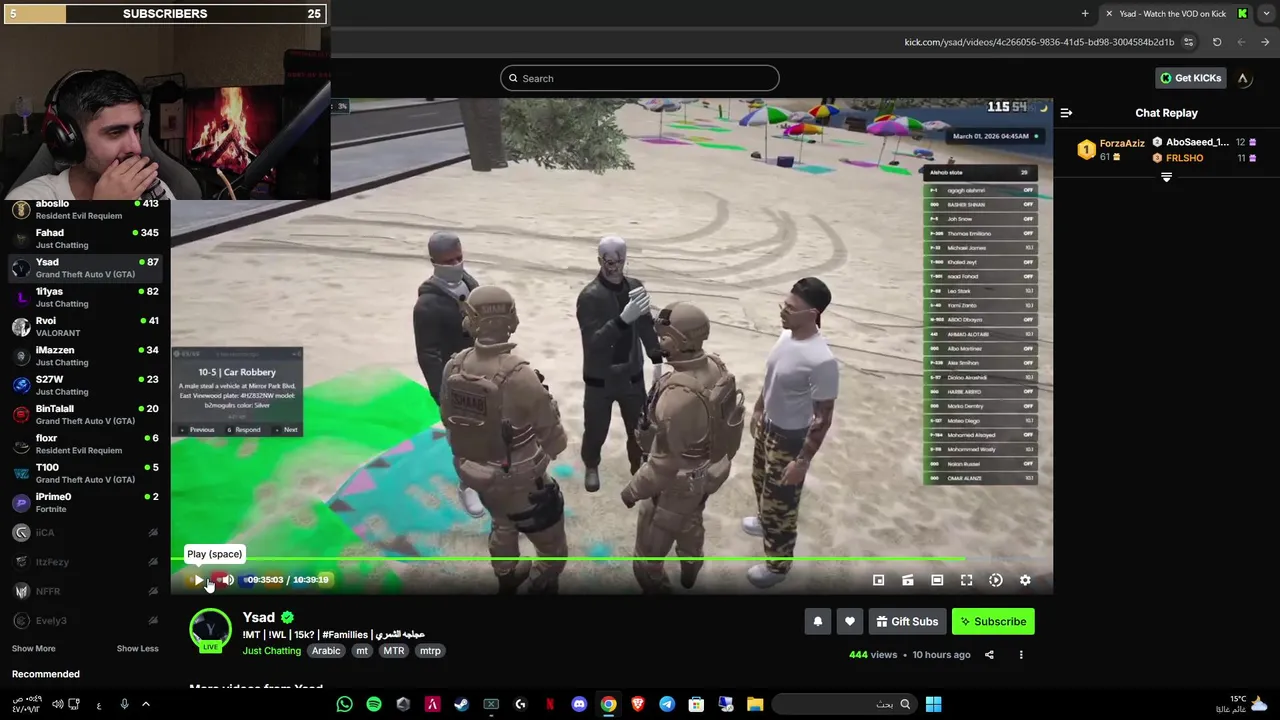Open WhatsApp from taskbar

344,704
